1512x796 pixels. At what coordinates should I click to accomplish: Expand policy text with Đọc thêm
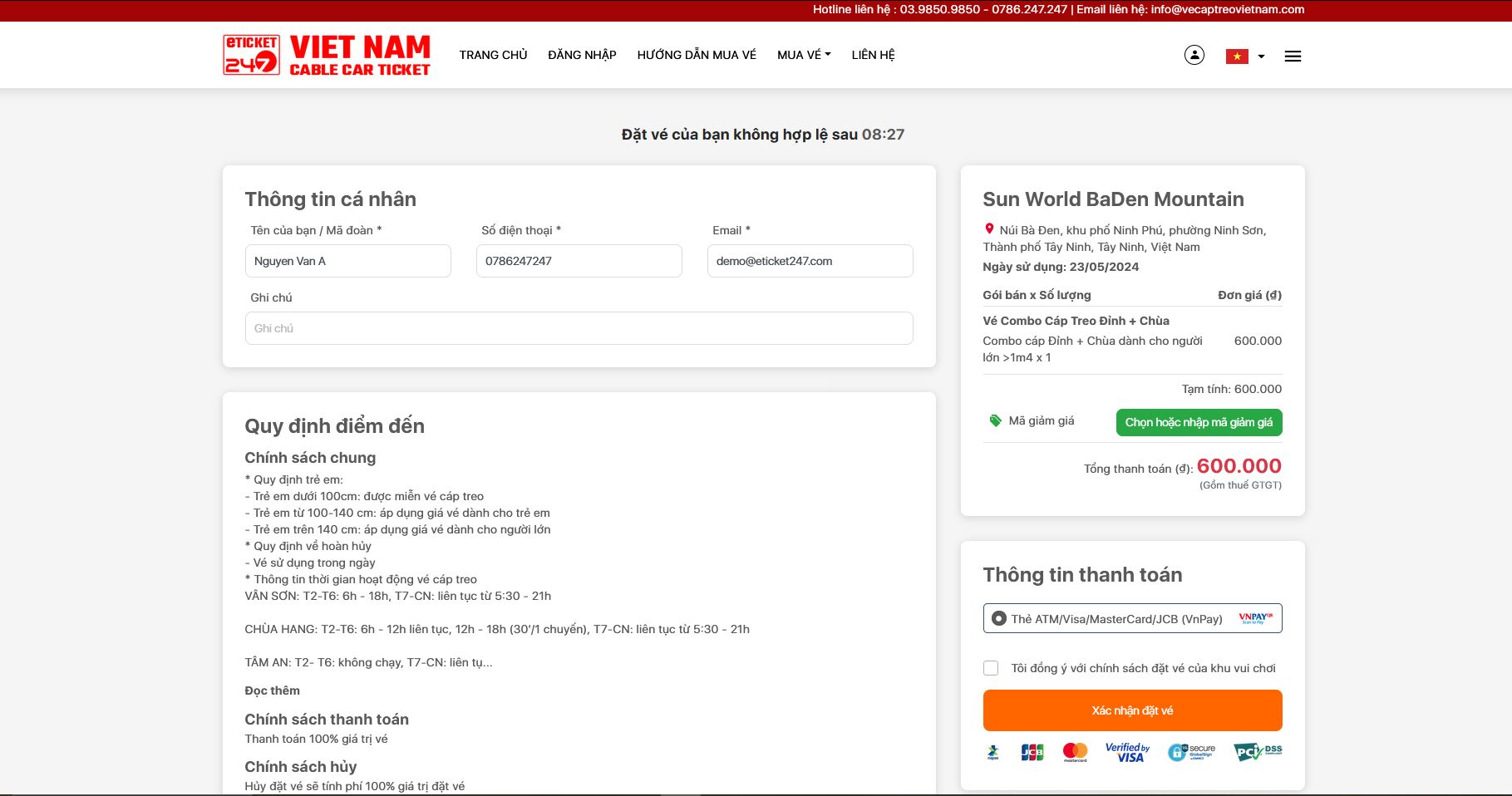tap(272, 690)
